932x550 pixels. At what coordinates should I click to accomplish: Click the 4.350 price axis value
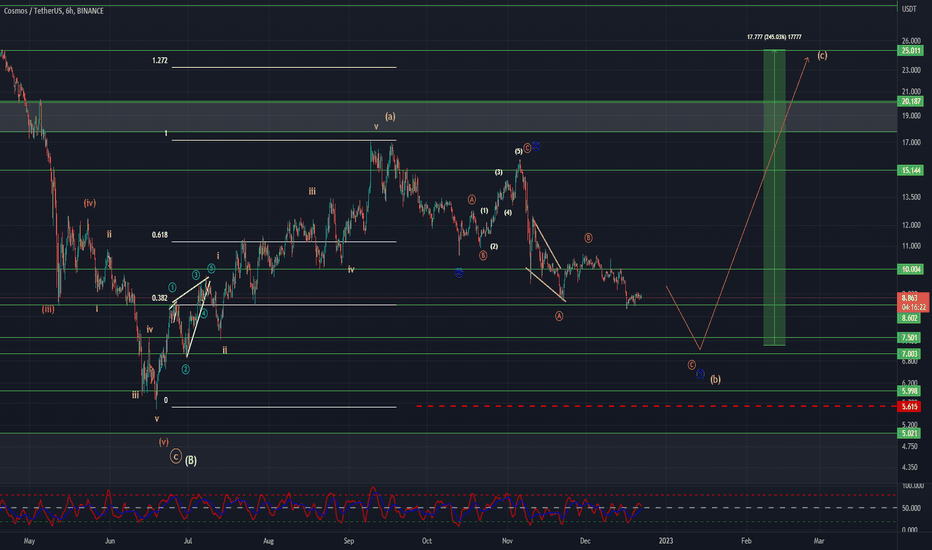(x=909, y=467)
